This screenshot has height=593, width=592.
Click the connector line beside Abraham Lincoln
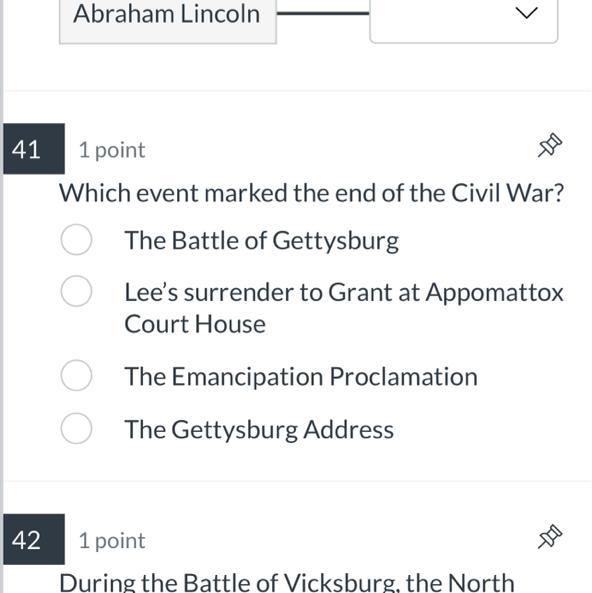click(323, 13)
